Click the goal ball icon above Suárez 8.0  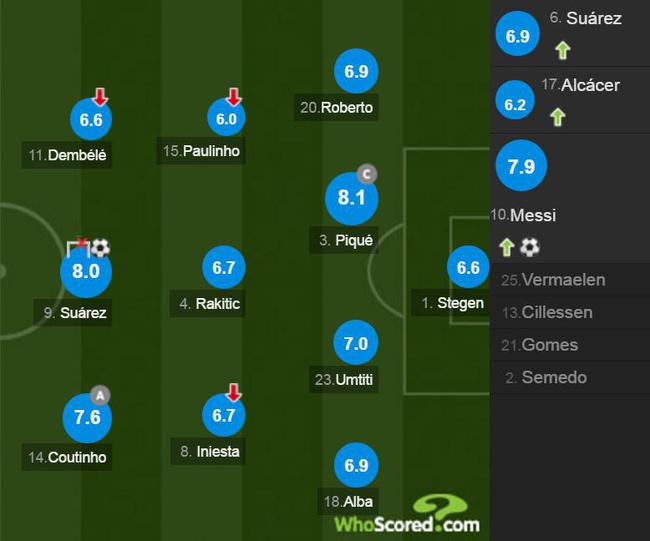100,247
